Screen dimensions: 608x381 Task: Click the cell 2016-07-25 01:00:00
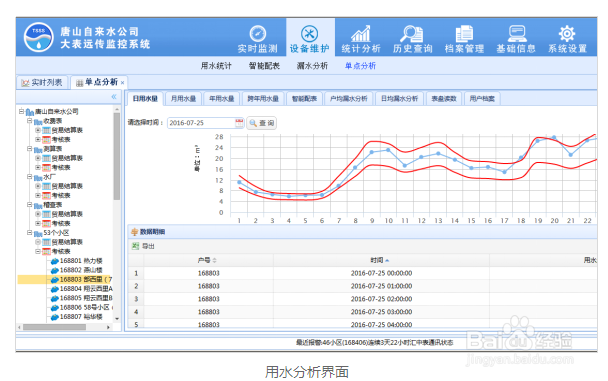point(381,286)
